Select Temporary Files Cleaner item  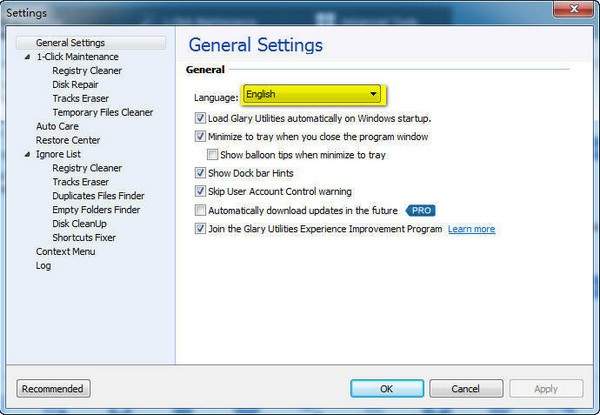(x=102, y=113)
